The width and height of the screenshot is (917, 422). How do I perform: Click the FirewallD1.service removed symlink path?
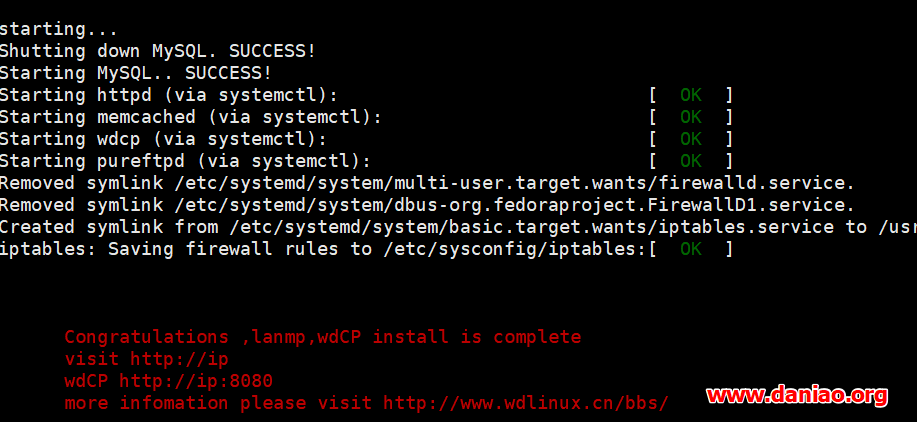515,205
